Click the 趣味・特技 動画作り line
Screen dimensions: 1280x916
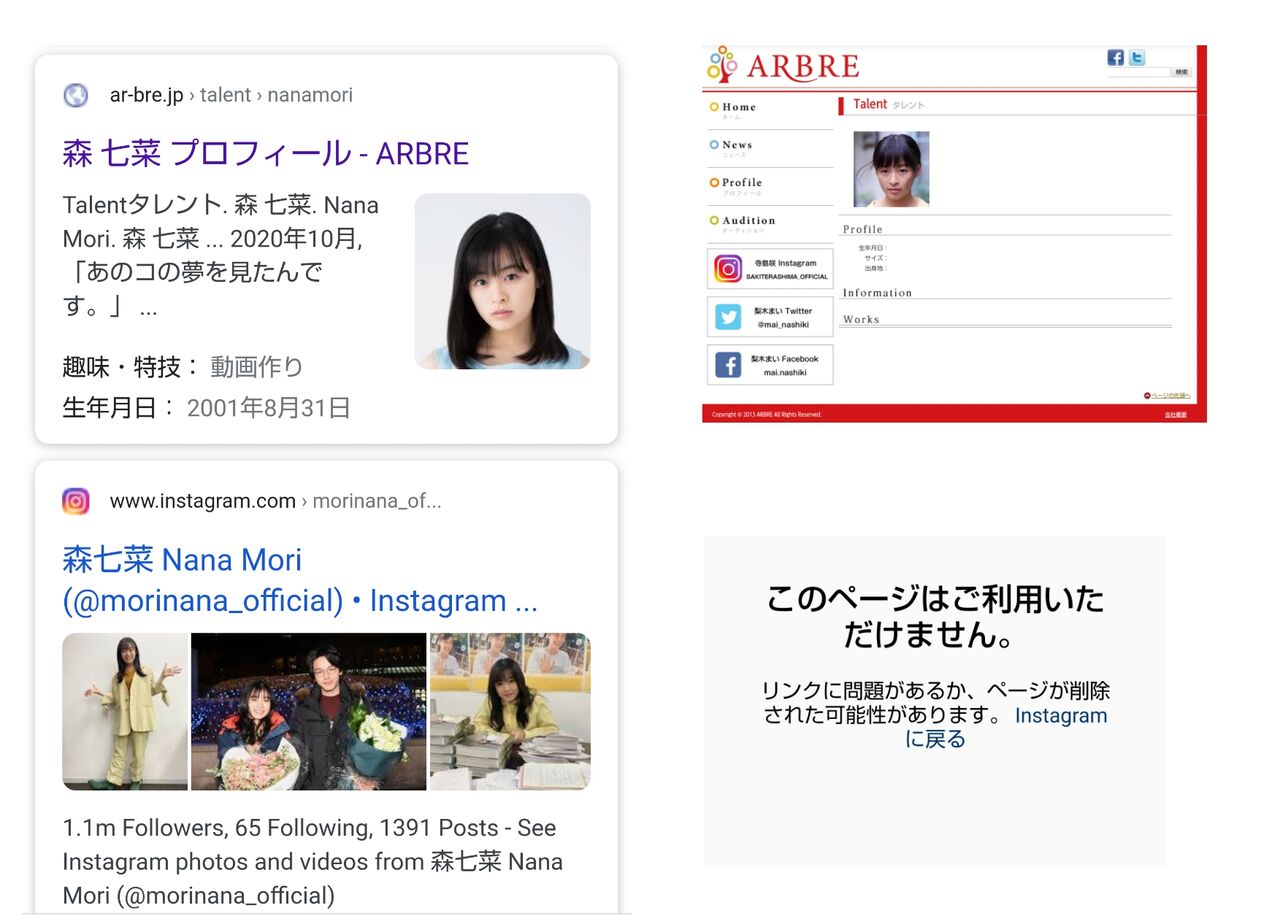pos(183,367)
